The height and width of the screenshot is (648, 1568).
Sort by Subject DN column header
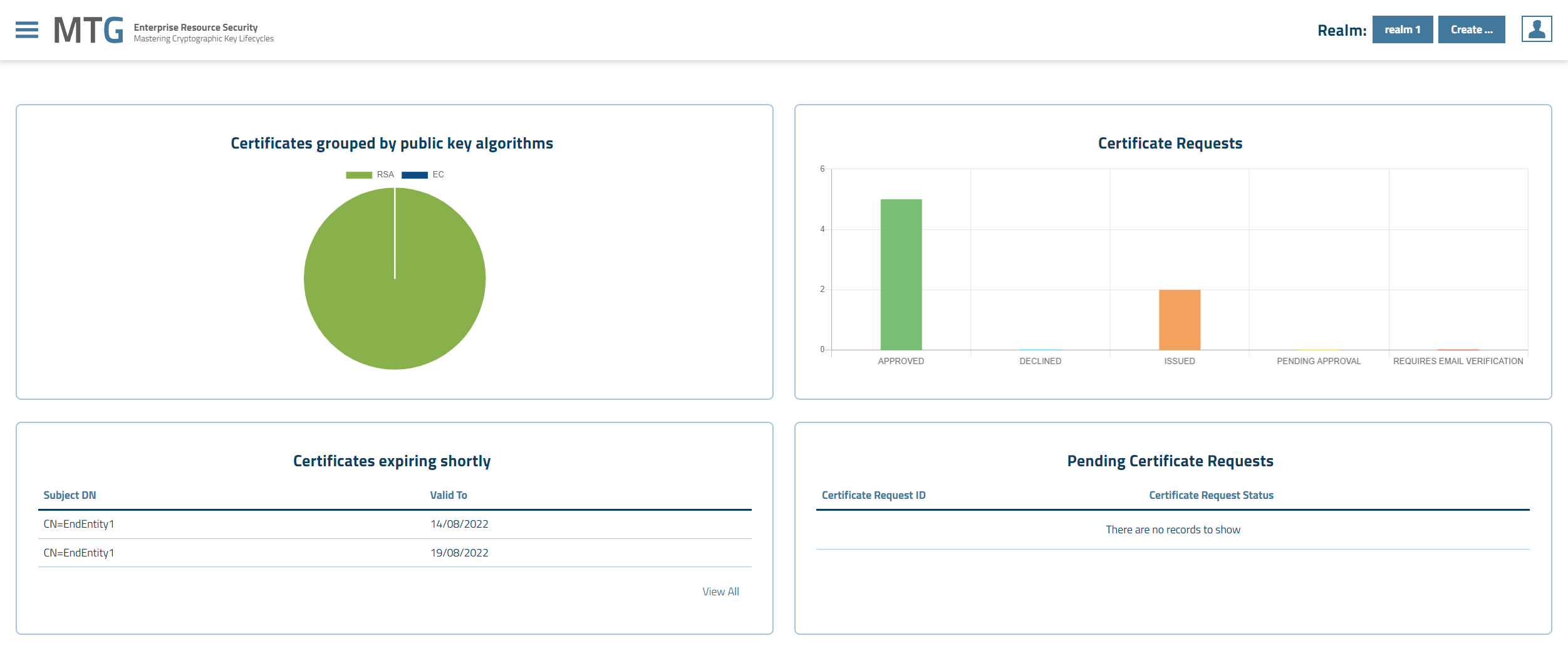(x=70, y=495)
